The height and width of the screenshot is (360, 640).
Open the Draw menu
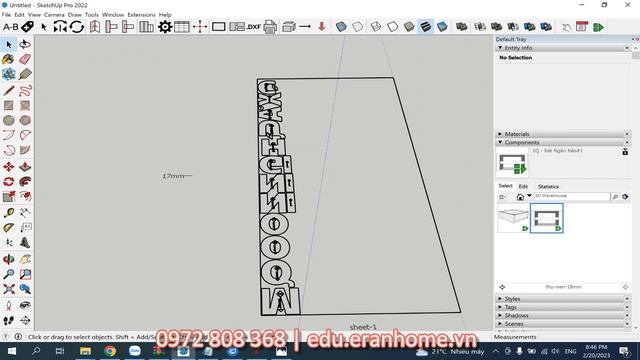tap(75, 15)
